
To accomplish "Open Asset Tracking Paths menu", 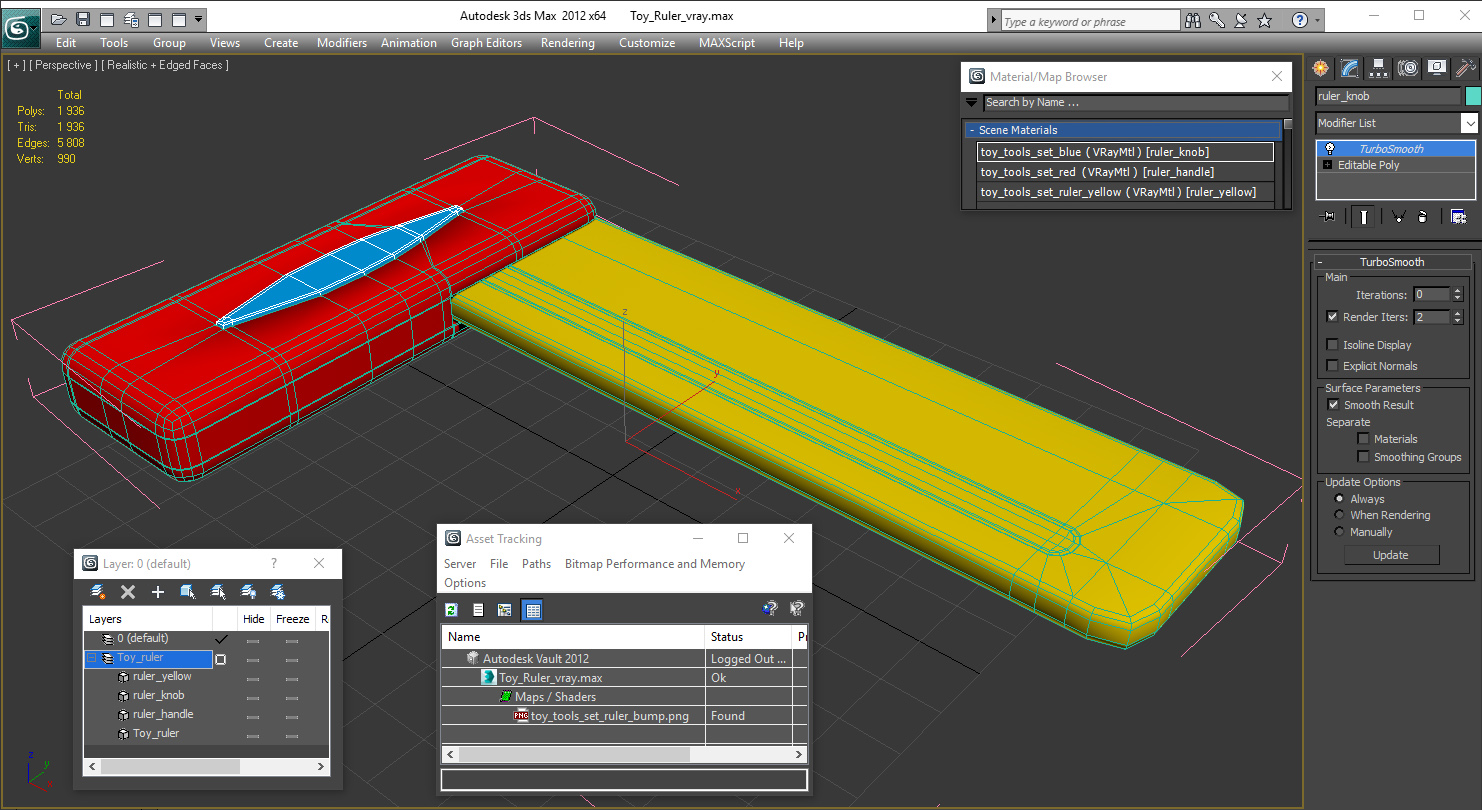I will 536,564.
